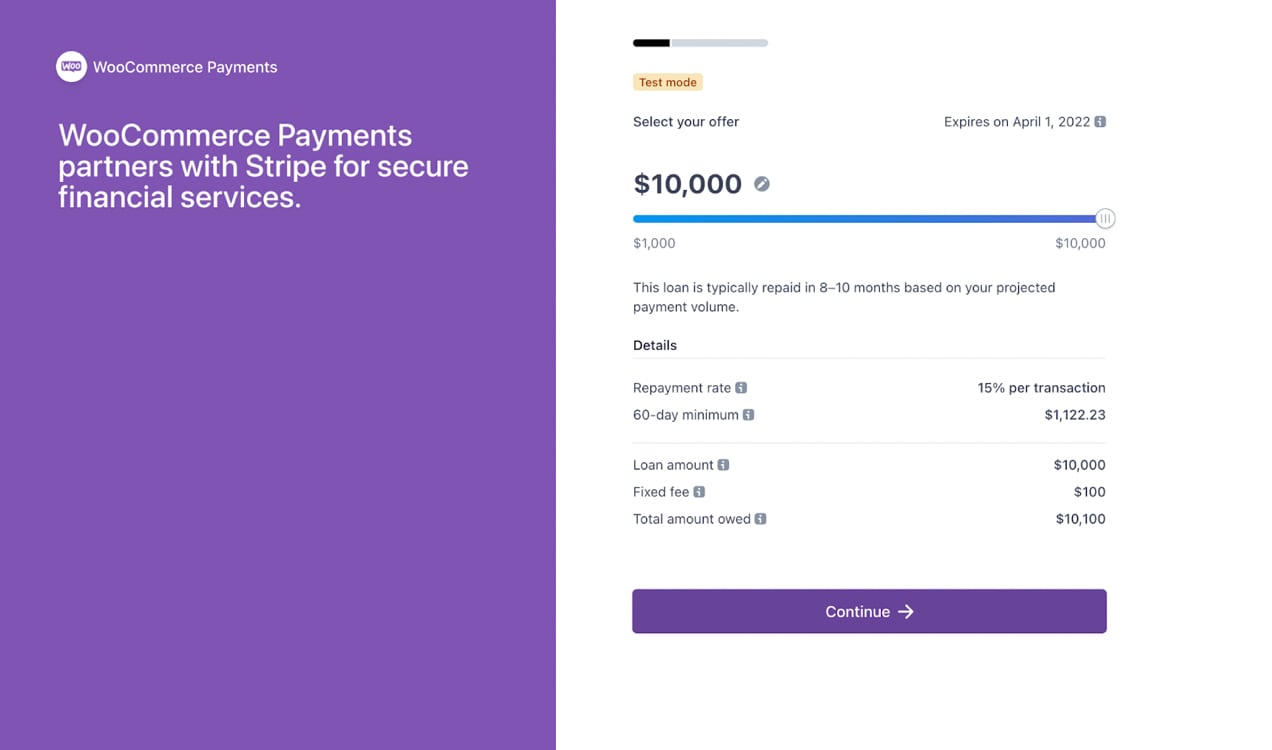The height and width of the screenshot is (750, 1272).
Task: Select the $10,000 loan amount heading
Action: pos(686,184)
